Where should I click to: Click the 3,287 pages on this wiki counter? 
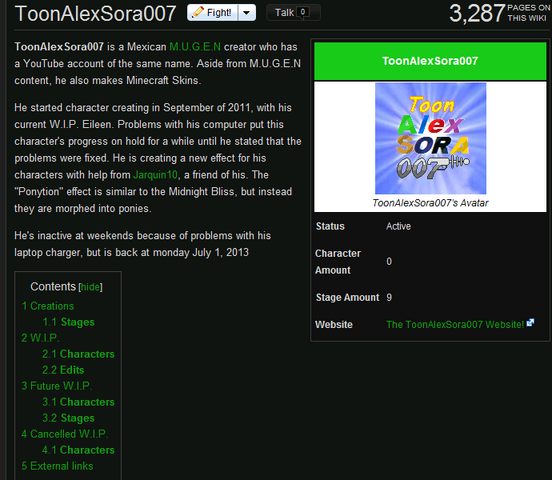pos(499,13)
